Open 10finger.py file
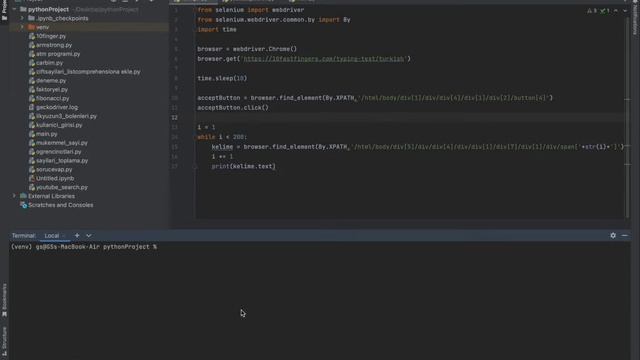 51,36
